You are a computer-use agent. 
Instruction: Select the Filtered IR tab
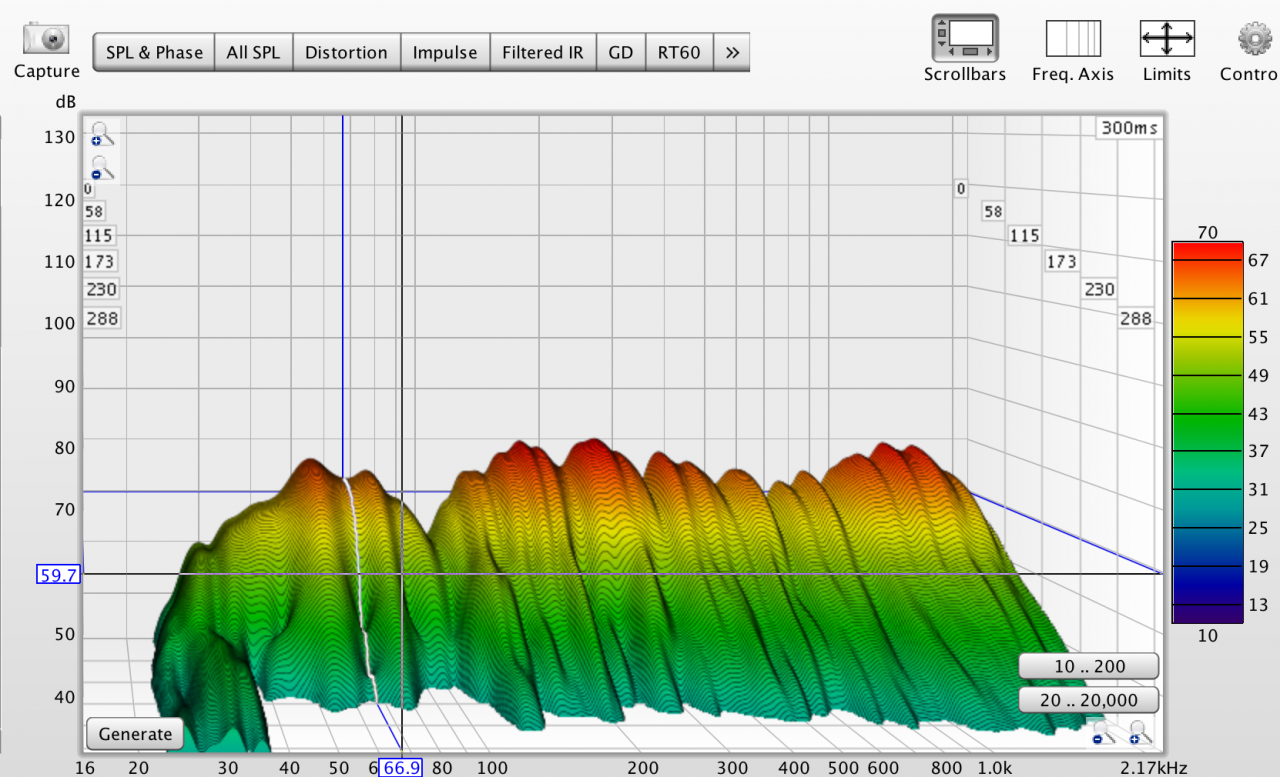542,52
